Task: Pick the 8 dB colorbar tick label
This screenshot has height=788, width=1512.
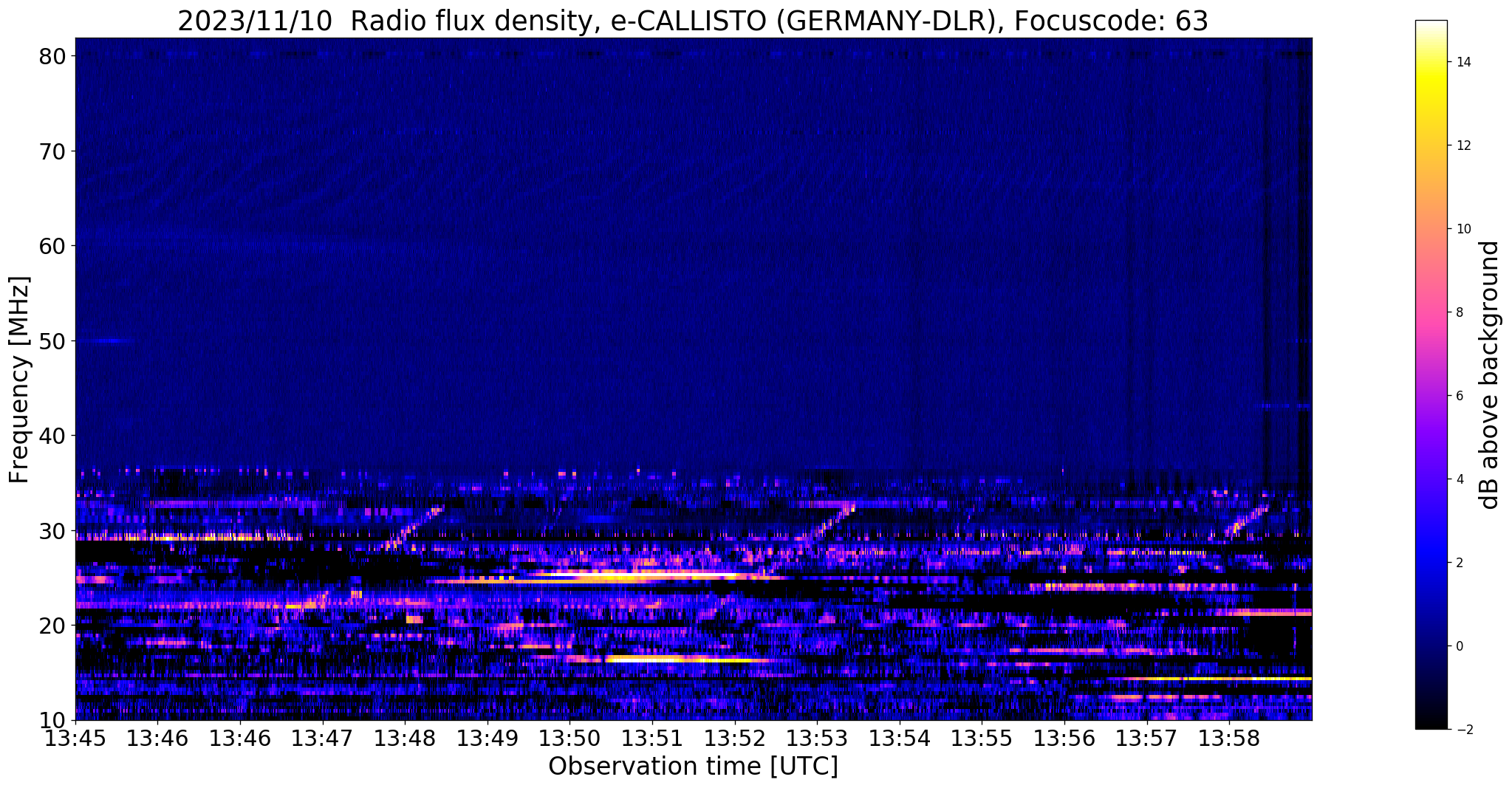Action: pyautogui.click(x=1458, y=312)
